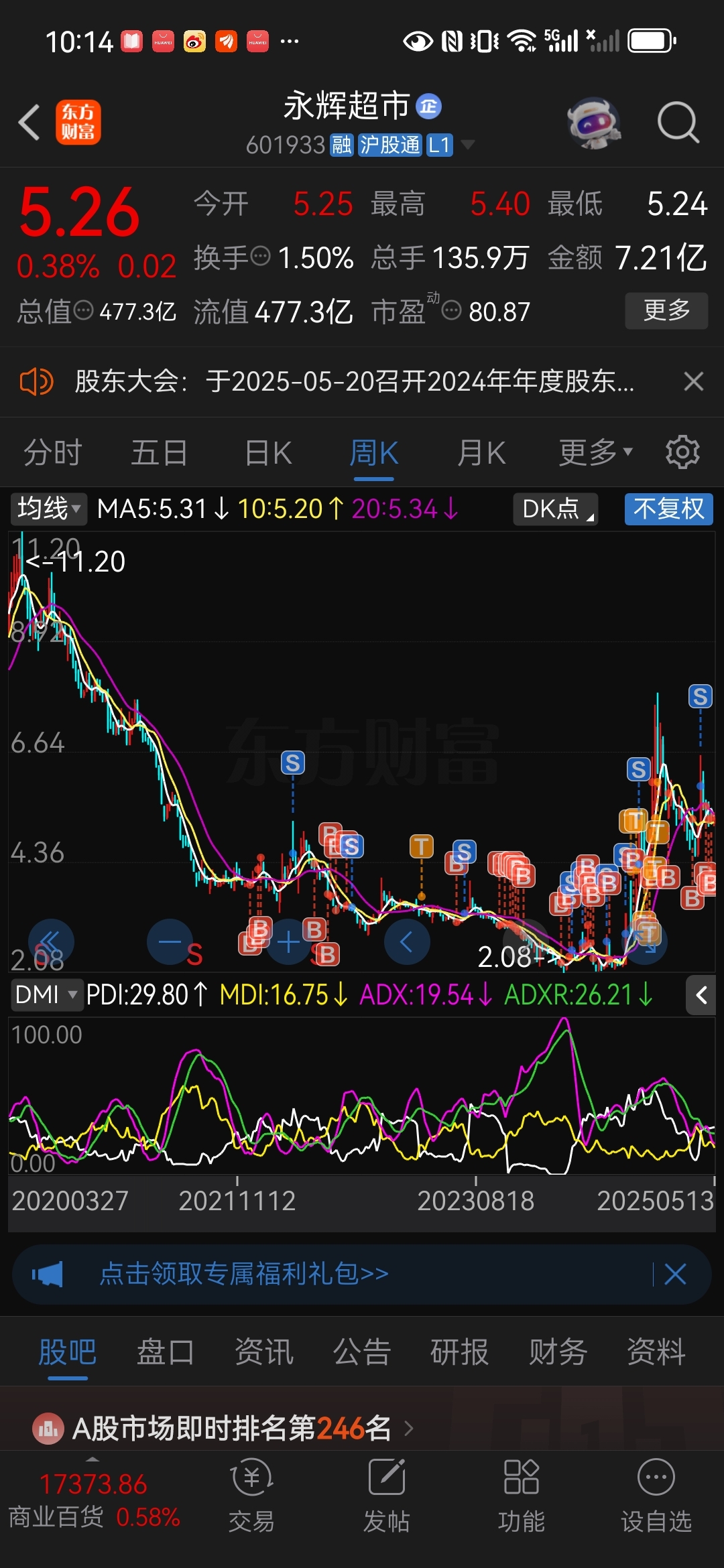724x1568 pixels.
Task: Tap the 5G signal status icon
Action: tap(562, 41)
